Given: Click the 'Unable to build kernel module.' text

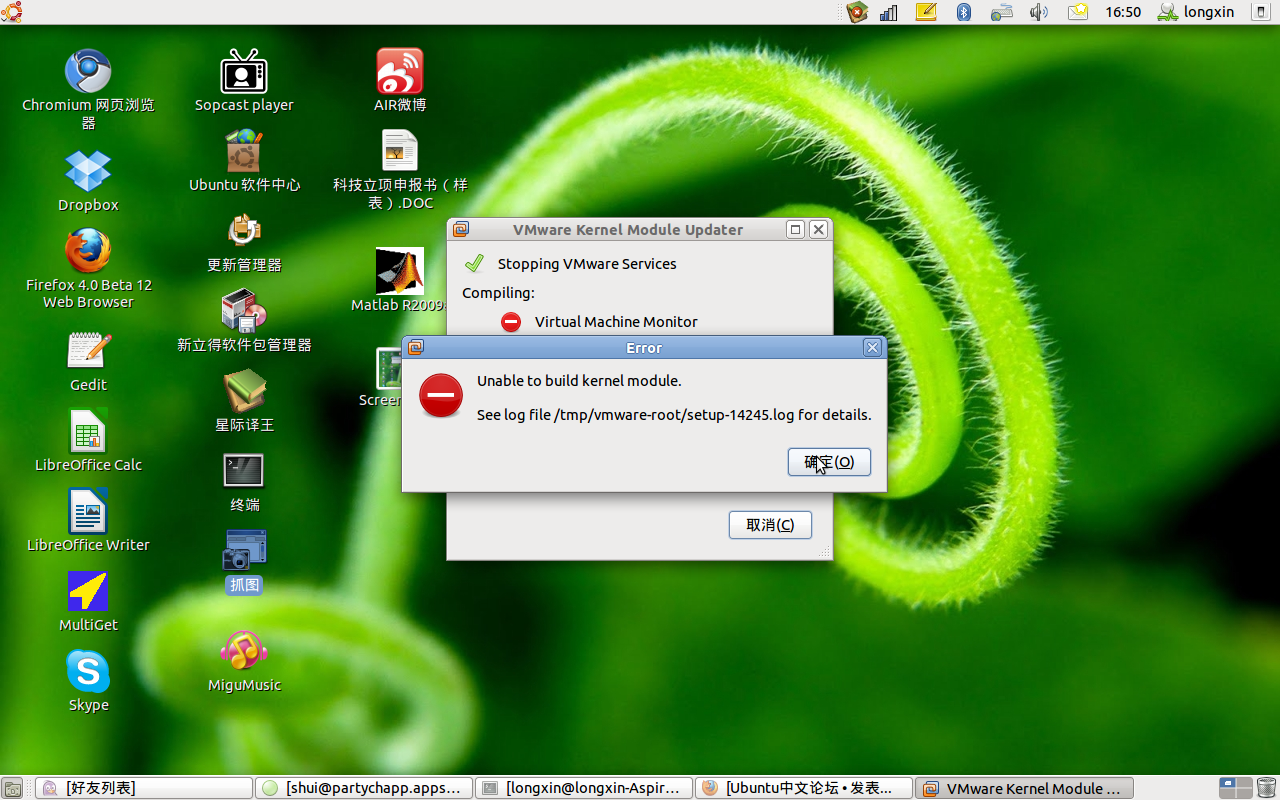Looking at the screenshot, I should (579, 381).
